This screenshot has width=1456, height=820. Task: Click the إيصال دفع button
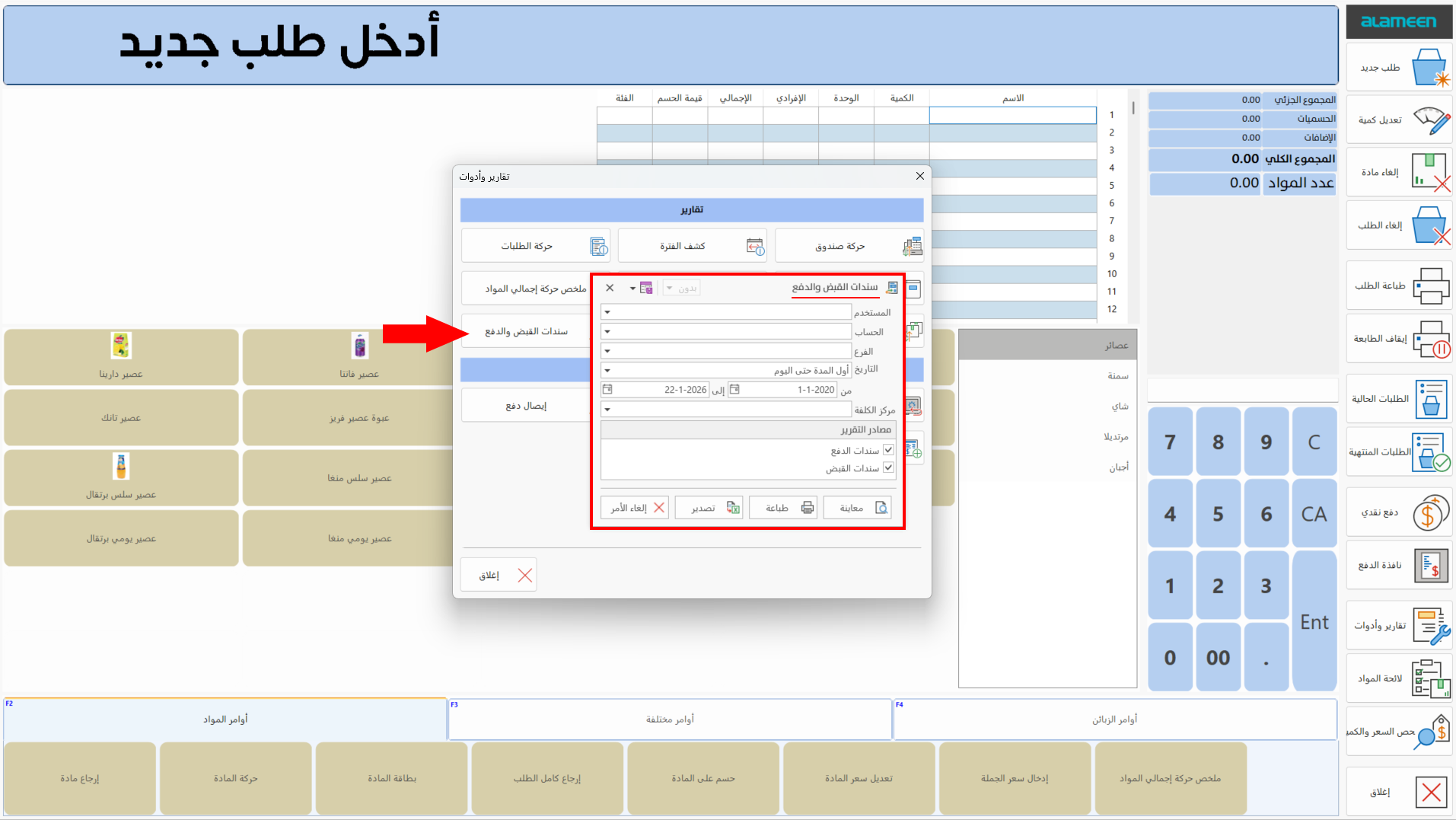pos(526,406)
